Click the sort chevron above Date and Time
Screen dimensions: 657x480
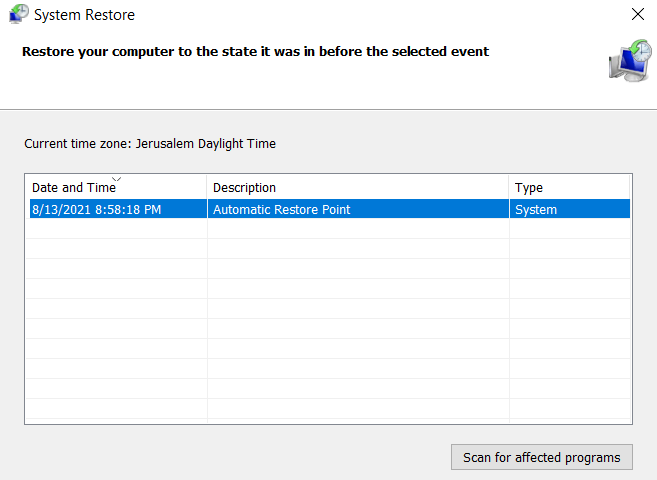point(116,180)
